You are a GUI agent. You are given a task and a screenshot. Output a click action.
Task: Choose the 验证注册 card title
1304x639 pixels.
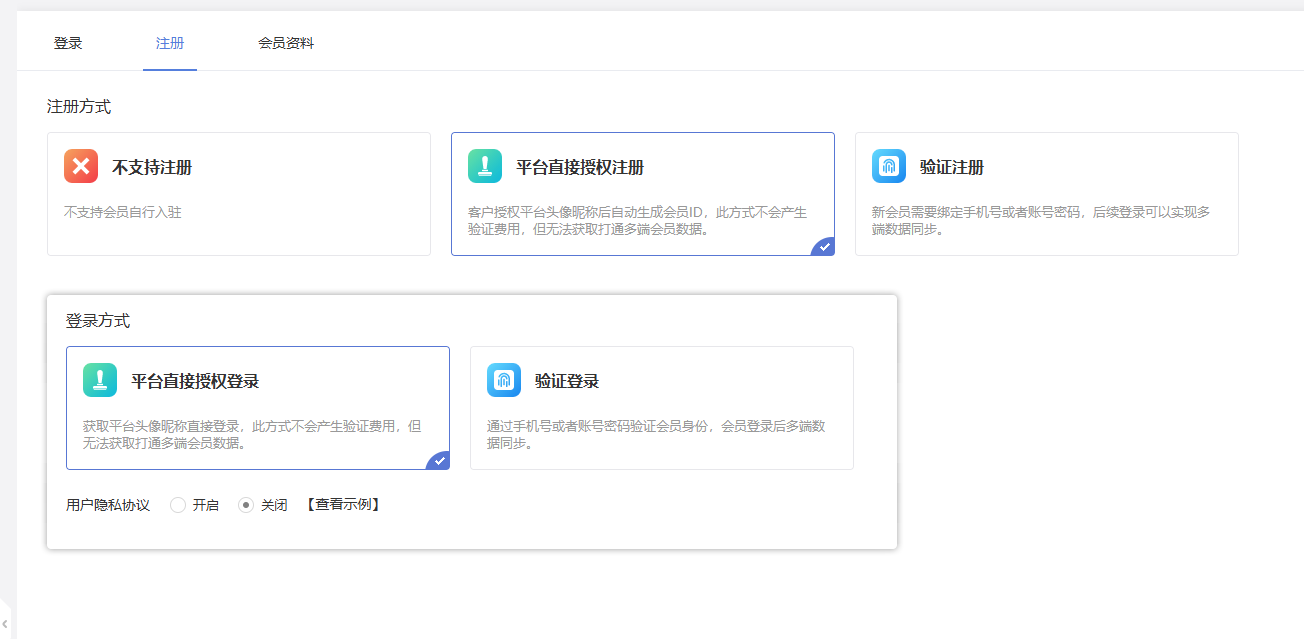pos(952,167)
